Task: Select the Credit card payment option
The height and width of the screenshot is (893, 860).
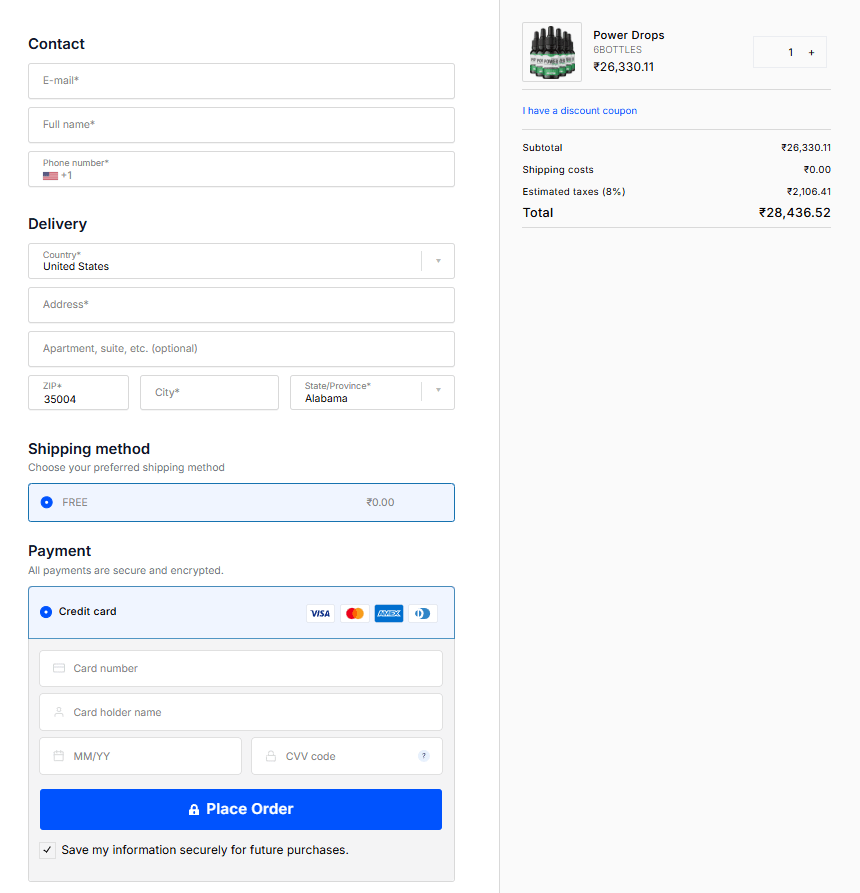Action: coord(46,612)
